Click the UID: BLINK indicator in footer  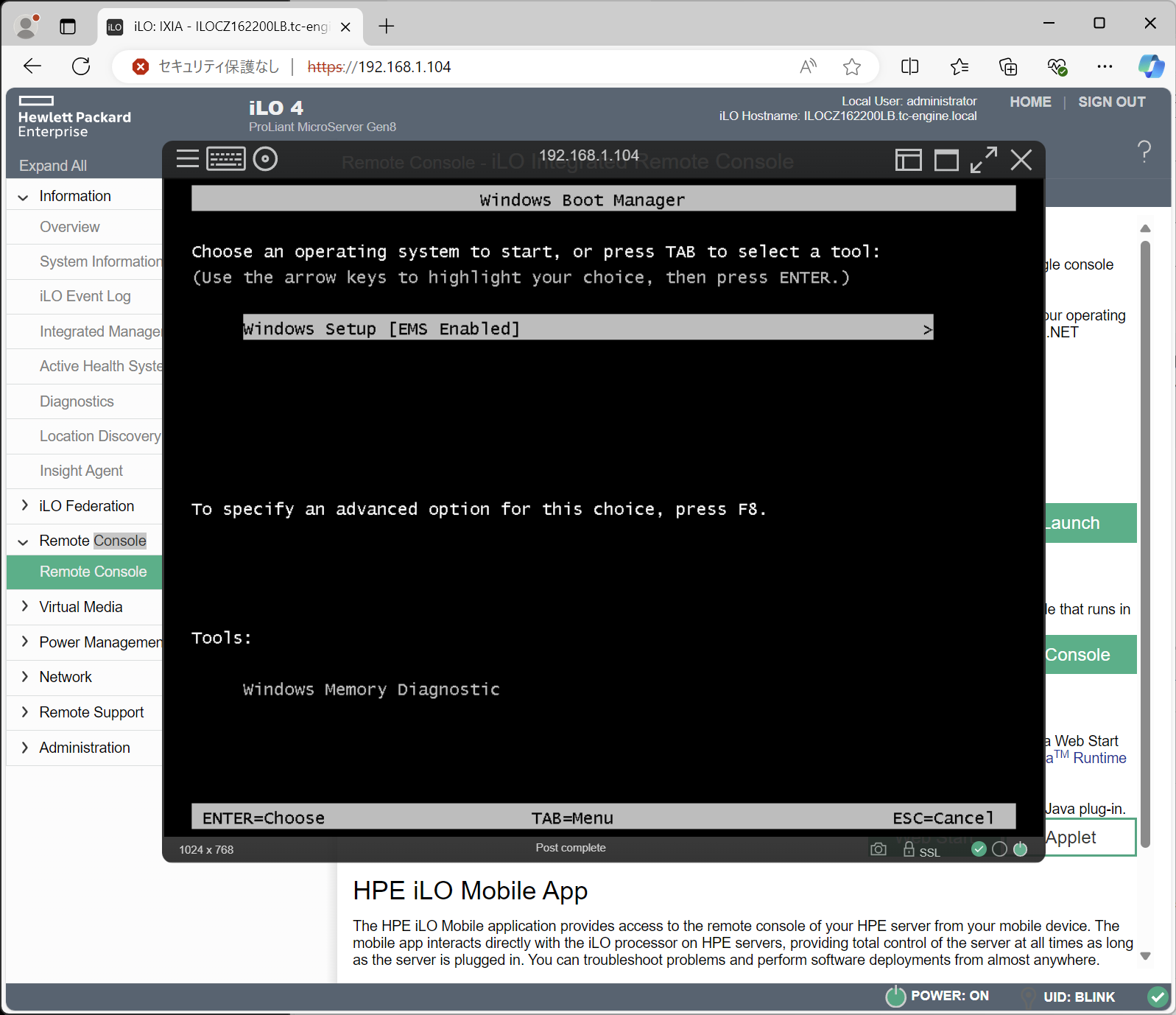(1068, 997)
